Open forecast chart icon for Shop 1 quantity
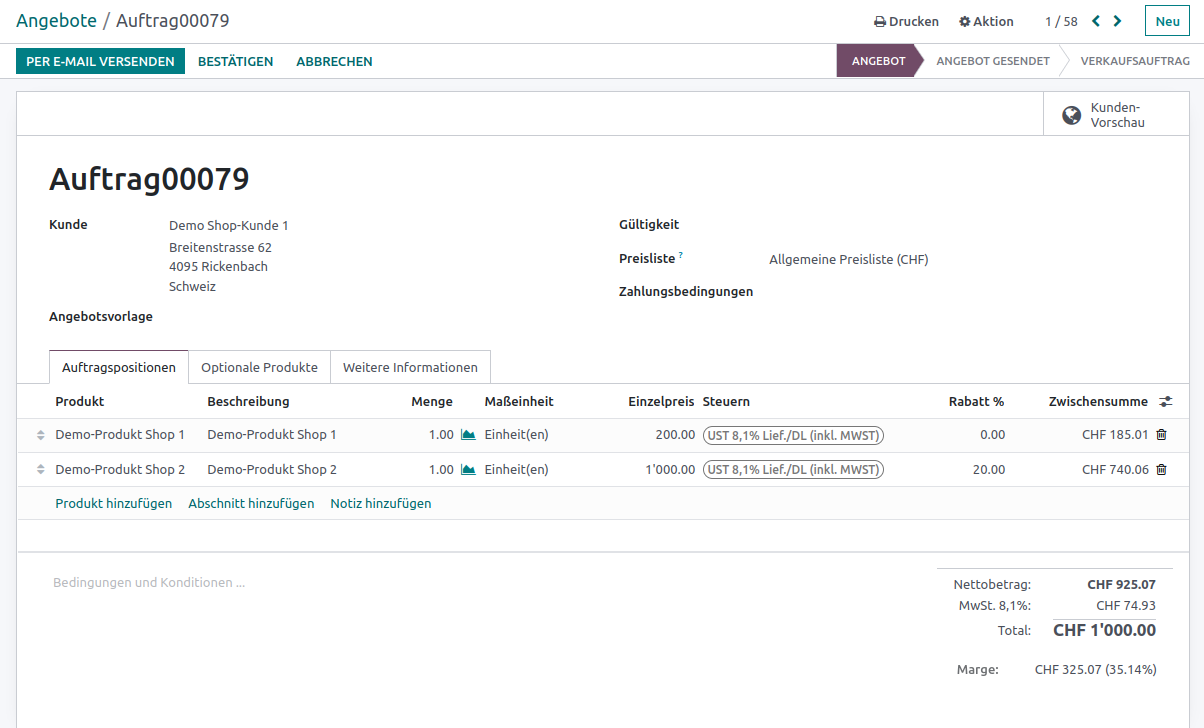Image resolution: width=1204 pixels, height=728 pixels. pyautogui.click(x=468, y=435)
